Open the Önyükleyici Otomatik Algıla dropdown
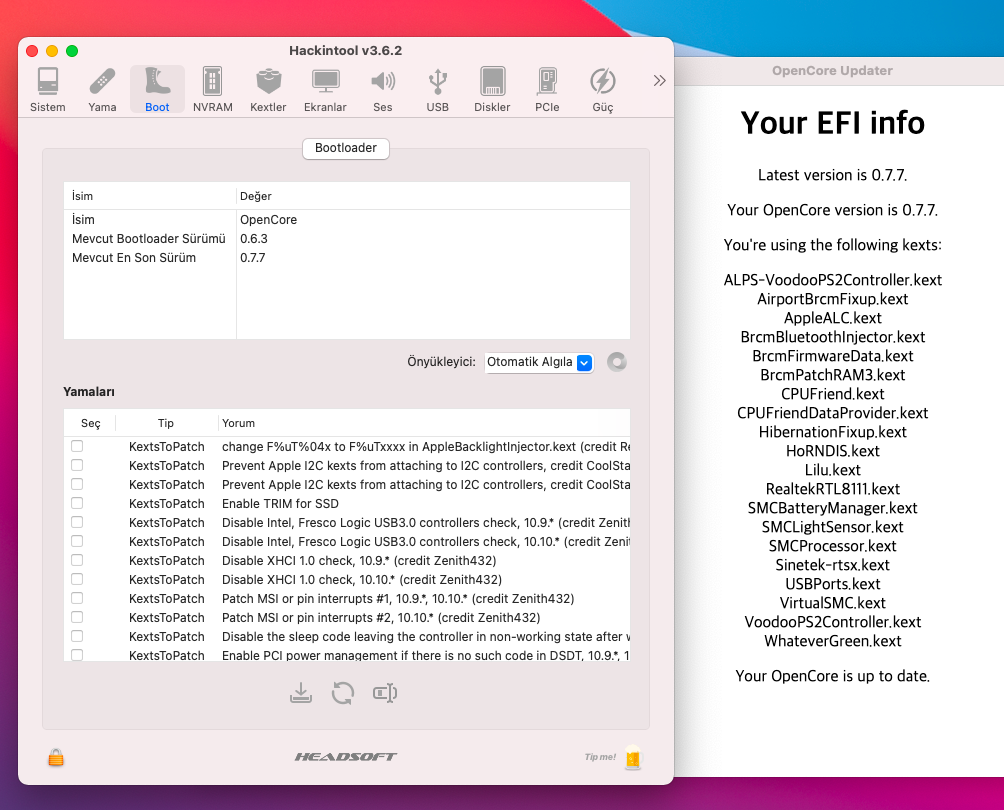This screenshot has width=1004, height=810. [x=539, y=362]
